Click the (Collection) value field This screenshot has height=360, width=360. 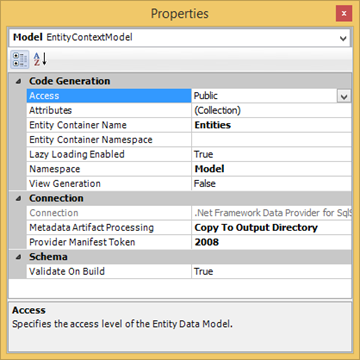[x=271, y=110]
